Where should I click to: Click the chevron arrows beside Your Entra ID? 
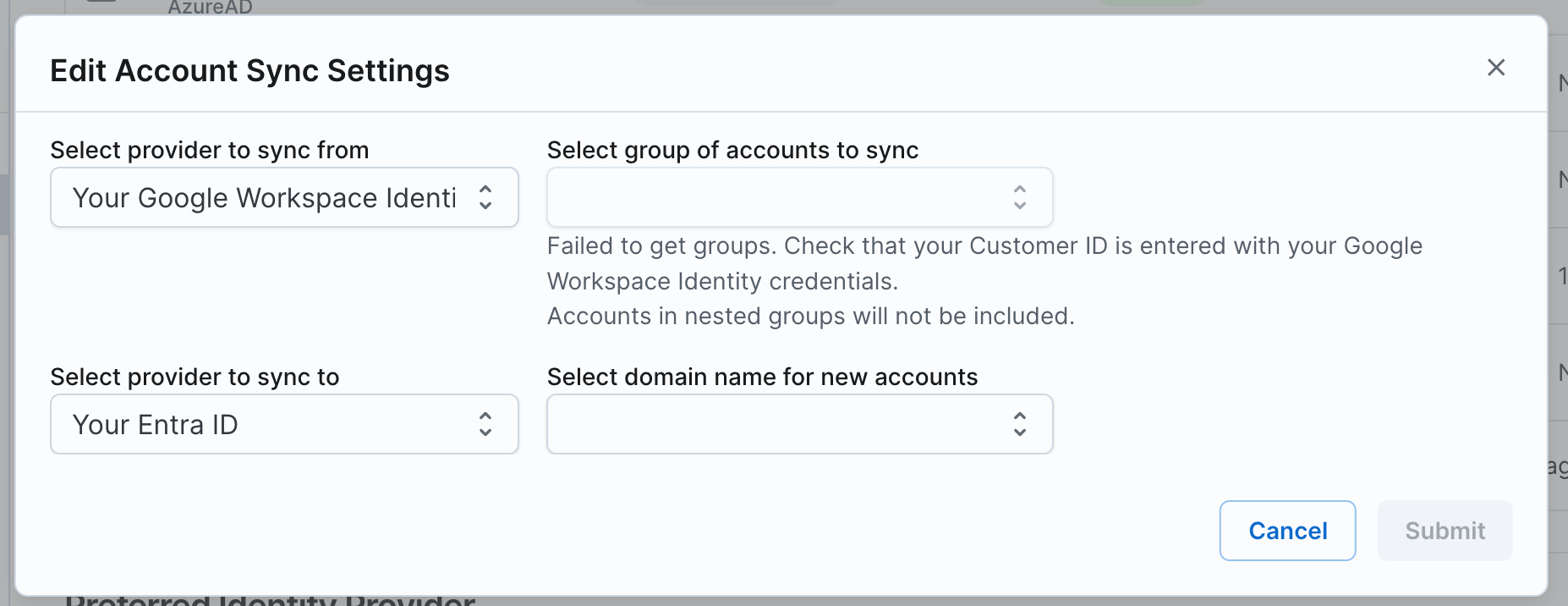485,425
